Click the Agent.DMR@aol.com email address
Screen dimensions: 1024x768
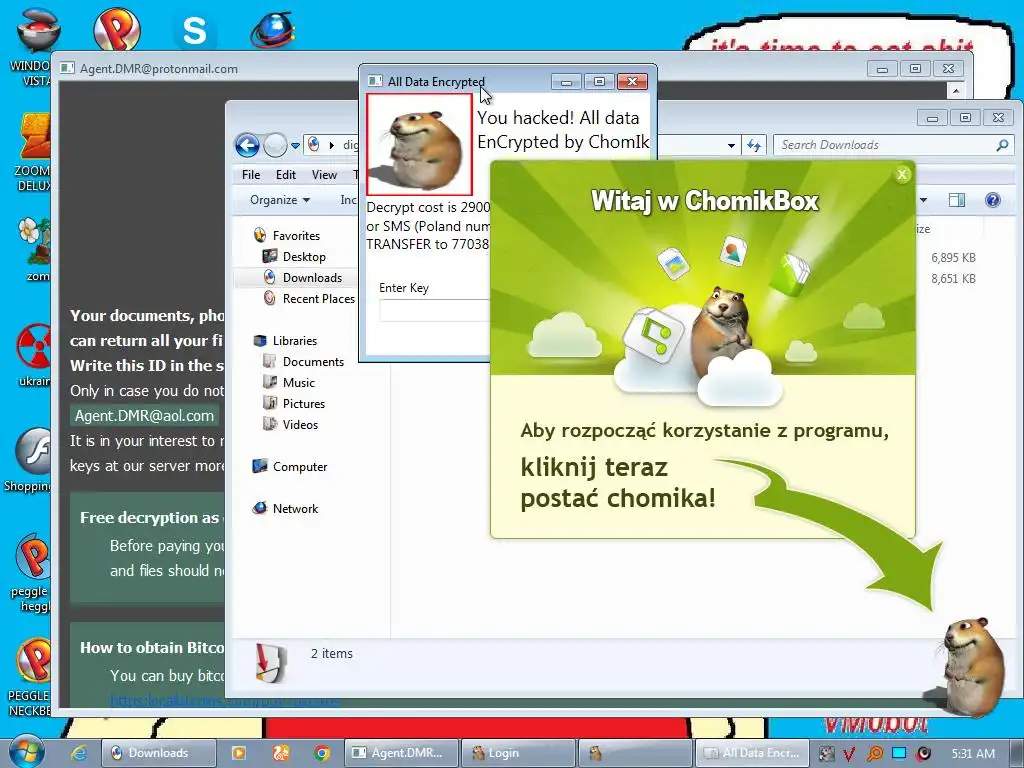pyautogui.click(x=144, y=415)
